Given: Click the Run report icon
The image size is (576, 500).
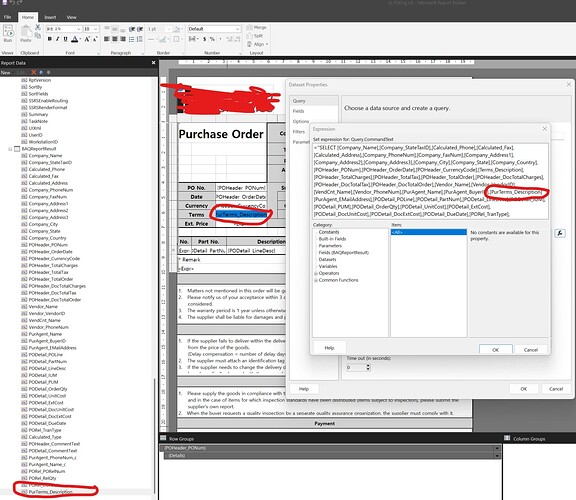Looking at the screenshot, I should coord(8,33).
